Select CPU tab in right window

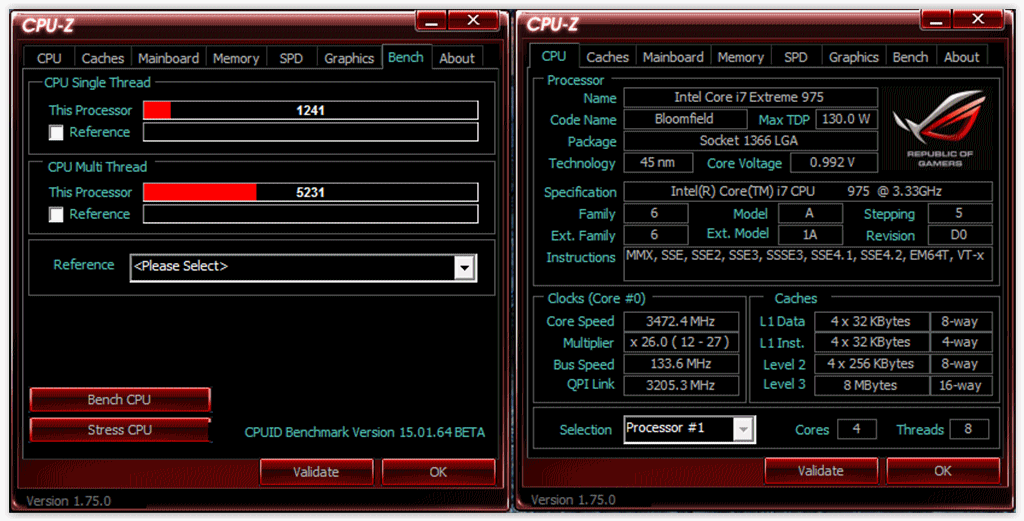[554, 56]
